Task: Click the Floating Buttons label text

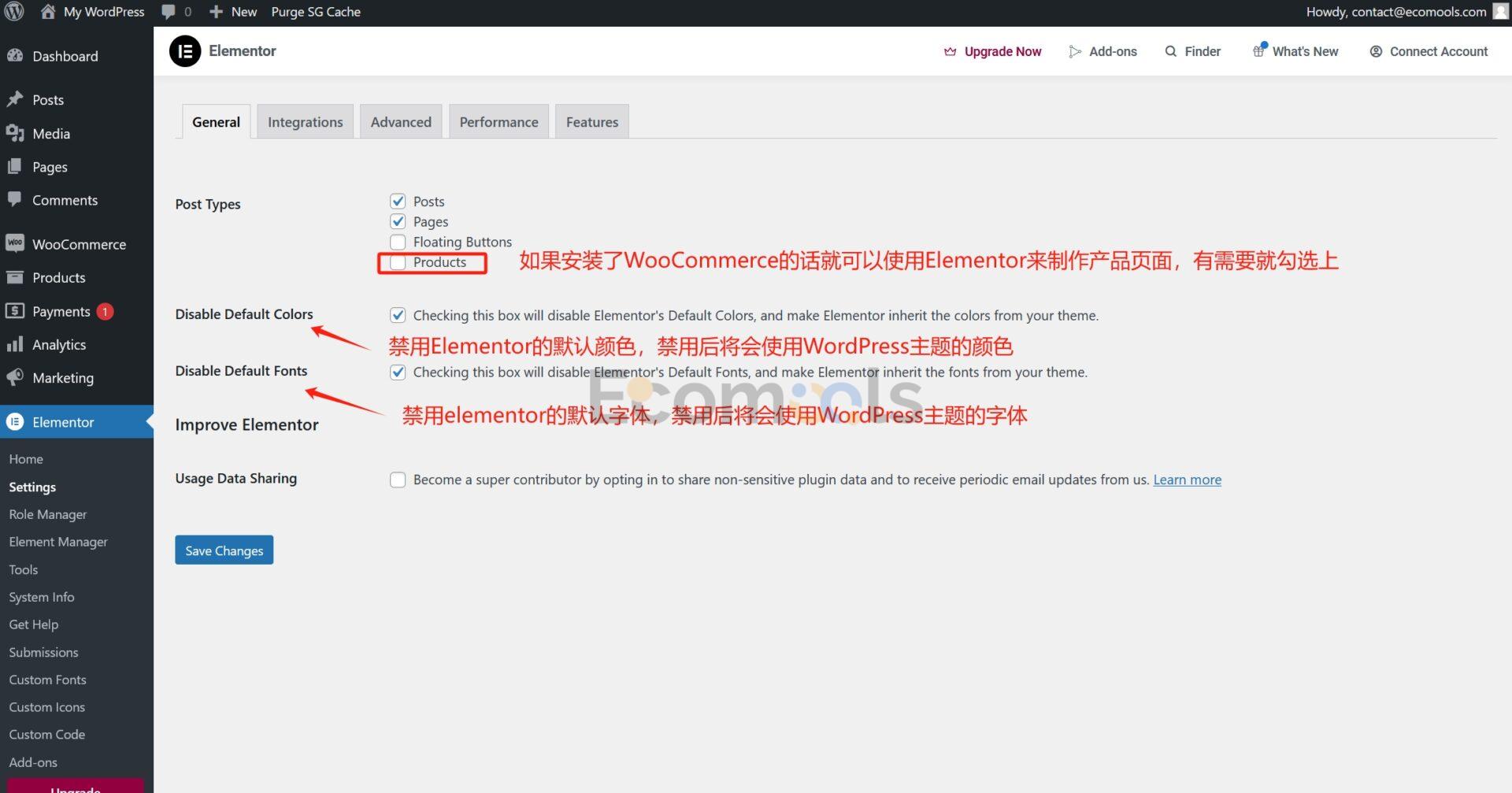Action: click(x=462, y=242)
